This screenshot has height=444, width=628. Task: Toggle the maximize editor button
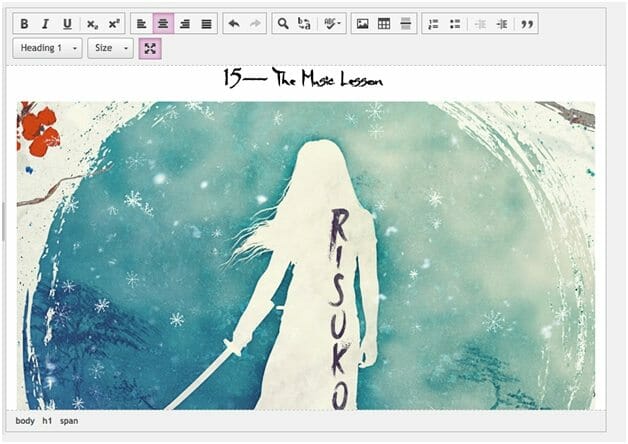150,48
